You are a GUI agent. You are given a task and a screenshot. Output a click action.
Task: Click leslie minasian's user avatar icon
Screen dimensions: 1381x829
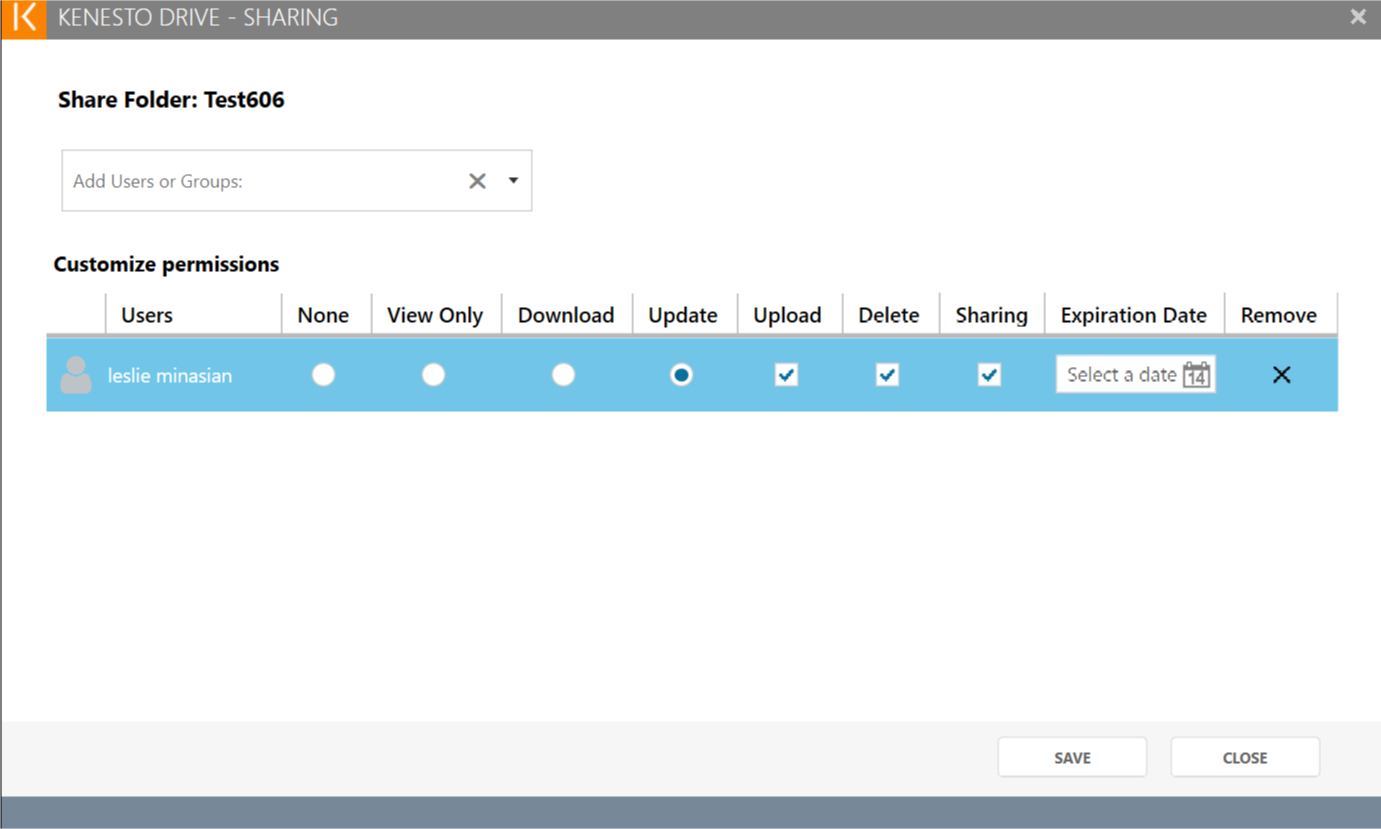pyautogui.click(x=76, y=375)
